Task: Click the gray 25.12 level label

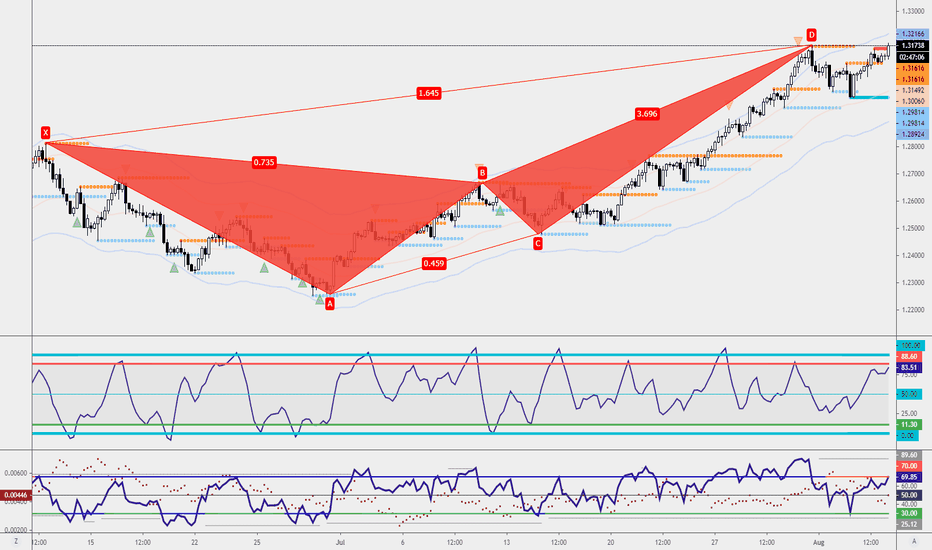Action: pyautogui.click(x=909, y=524)
